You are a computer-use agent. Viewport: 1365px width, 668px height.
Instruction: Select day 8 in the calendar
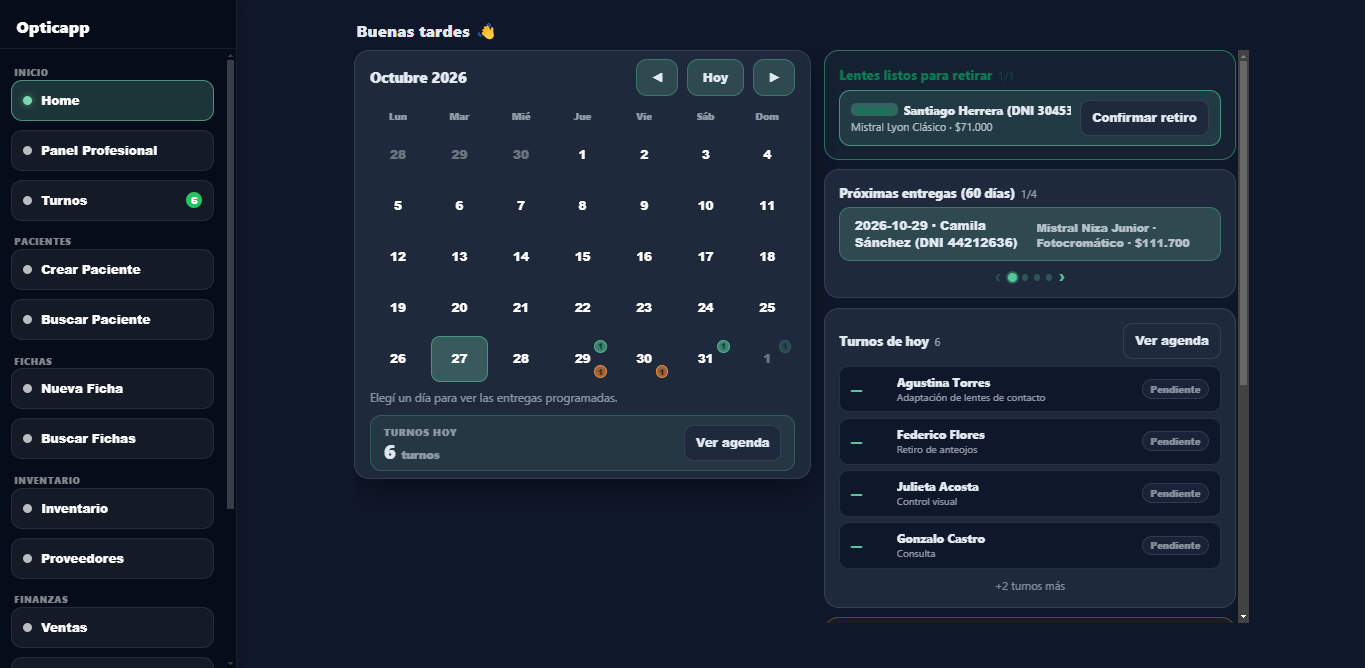pos(583,206)
